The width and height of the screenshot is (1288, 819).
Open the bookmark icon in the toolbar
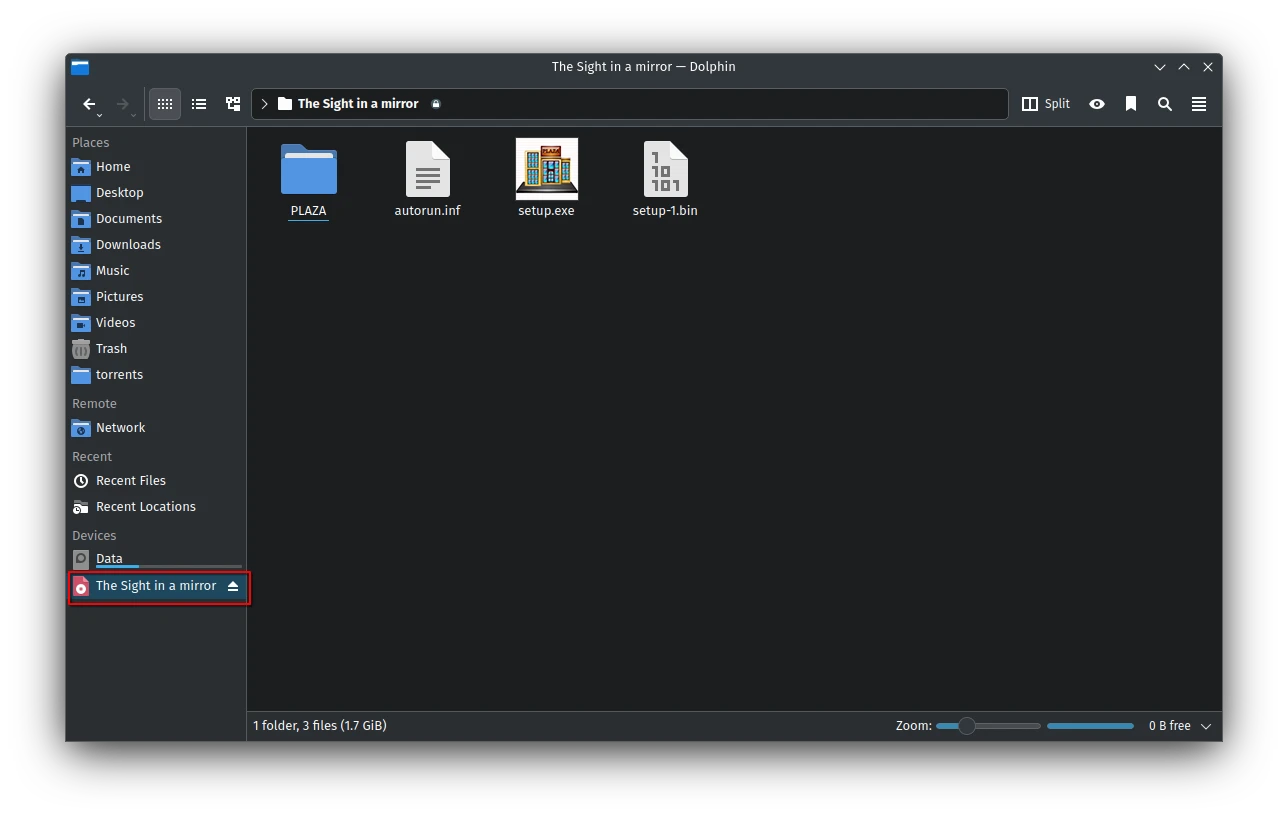click(1131, 103)
